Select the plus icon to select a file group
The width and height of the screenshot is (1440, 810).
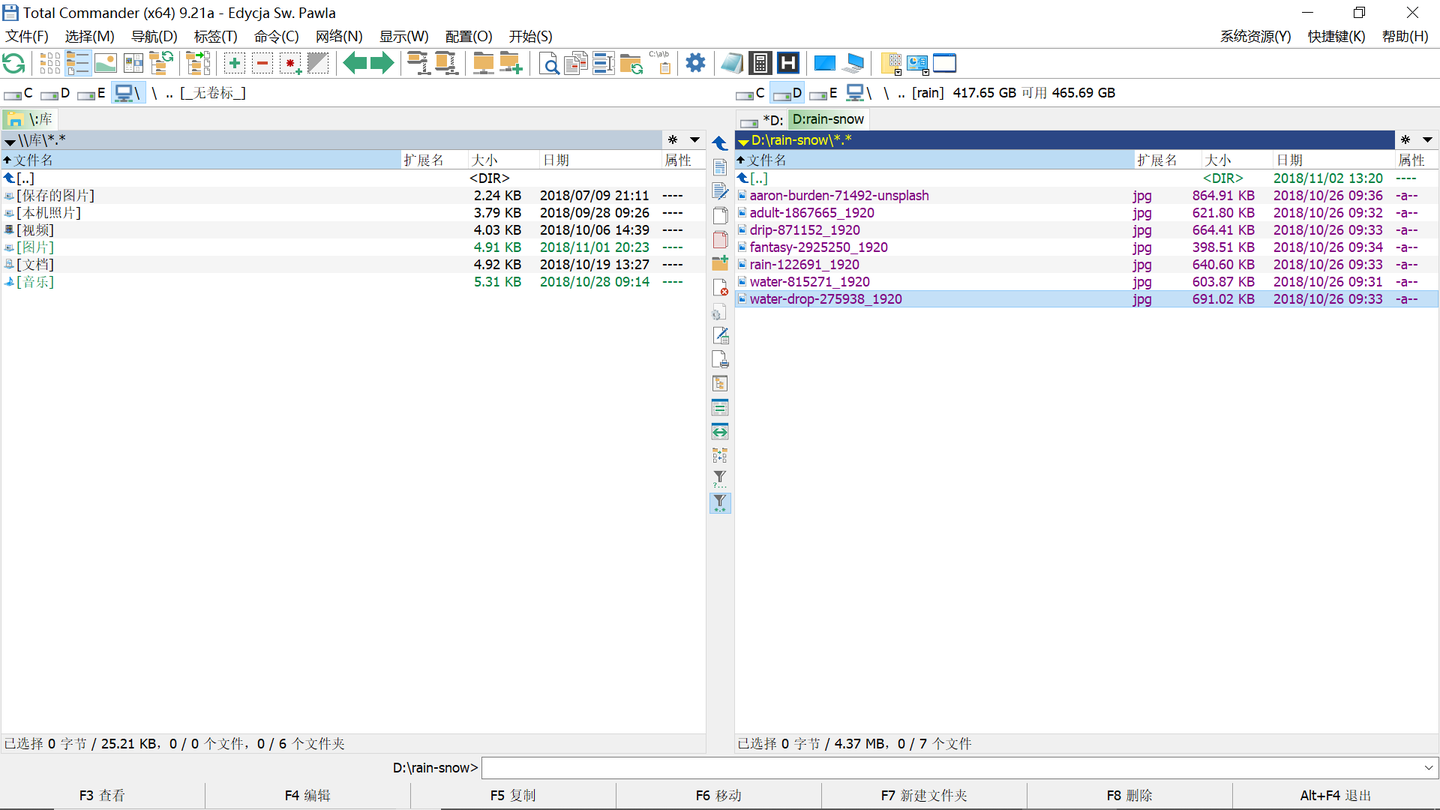click(x=234, y=64)
